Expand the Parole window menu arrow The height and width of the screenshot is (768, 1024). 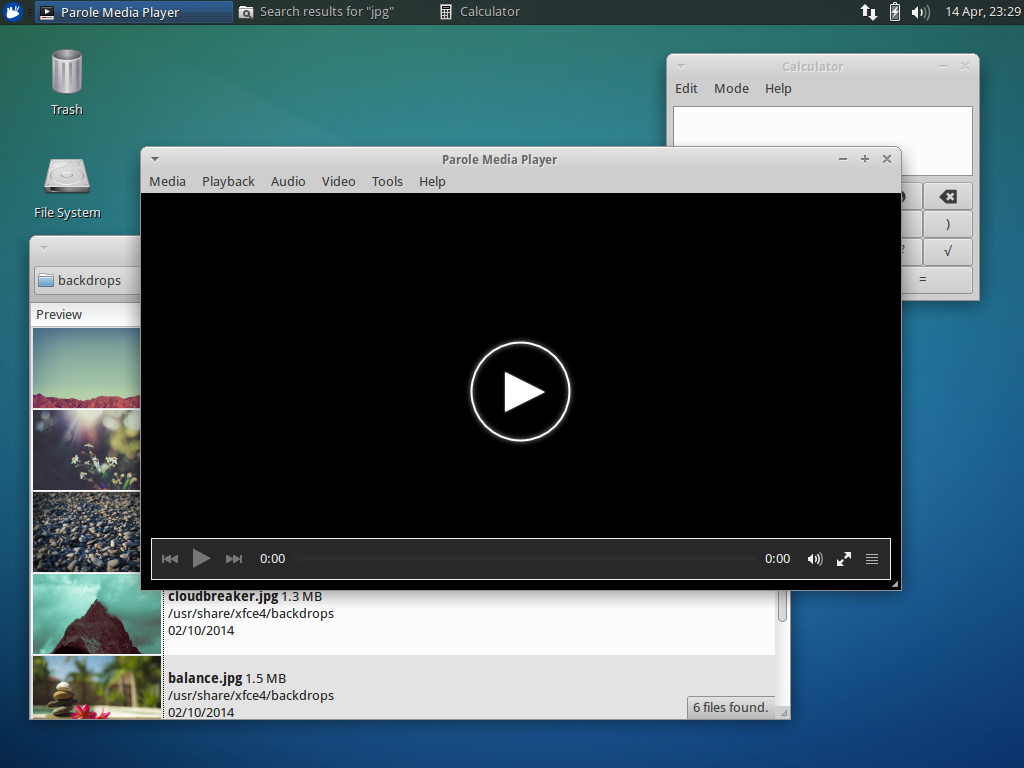point(155,159)
